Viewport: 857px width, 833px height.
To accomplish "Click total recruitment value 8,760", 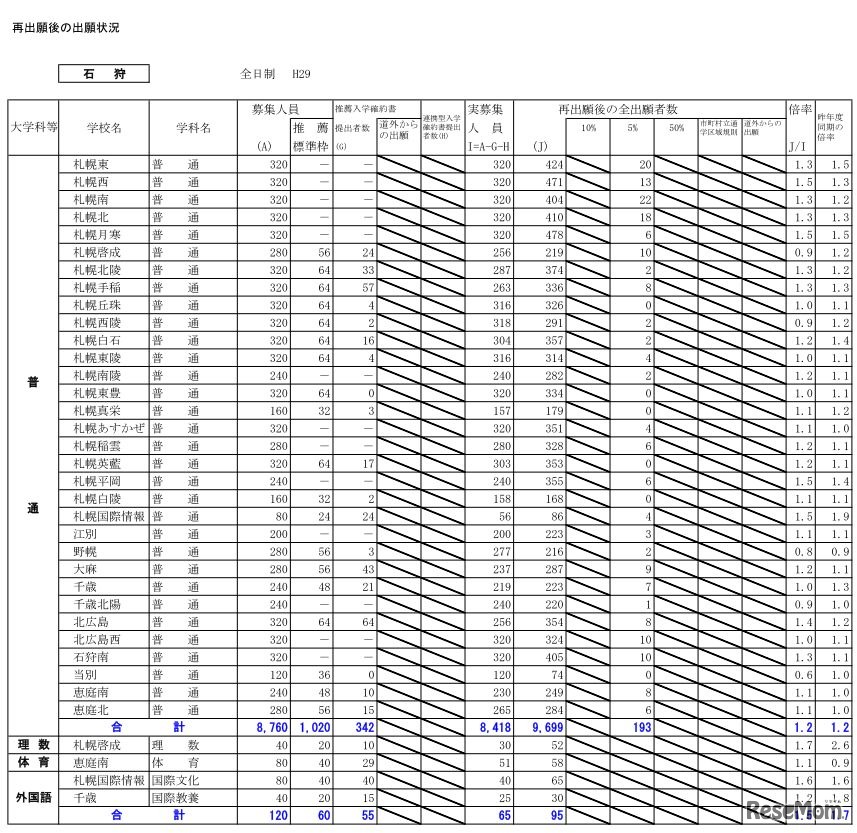I will 272,728.
